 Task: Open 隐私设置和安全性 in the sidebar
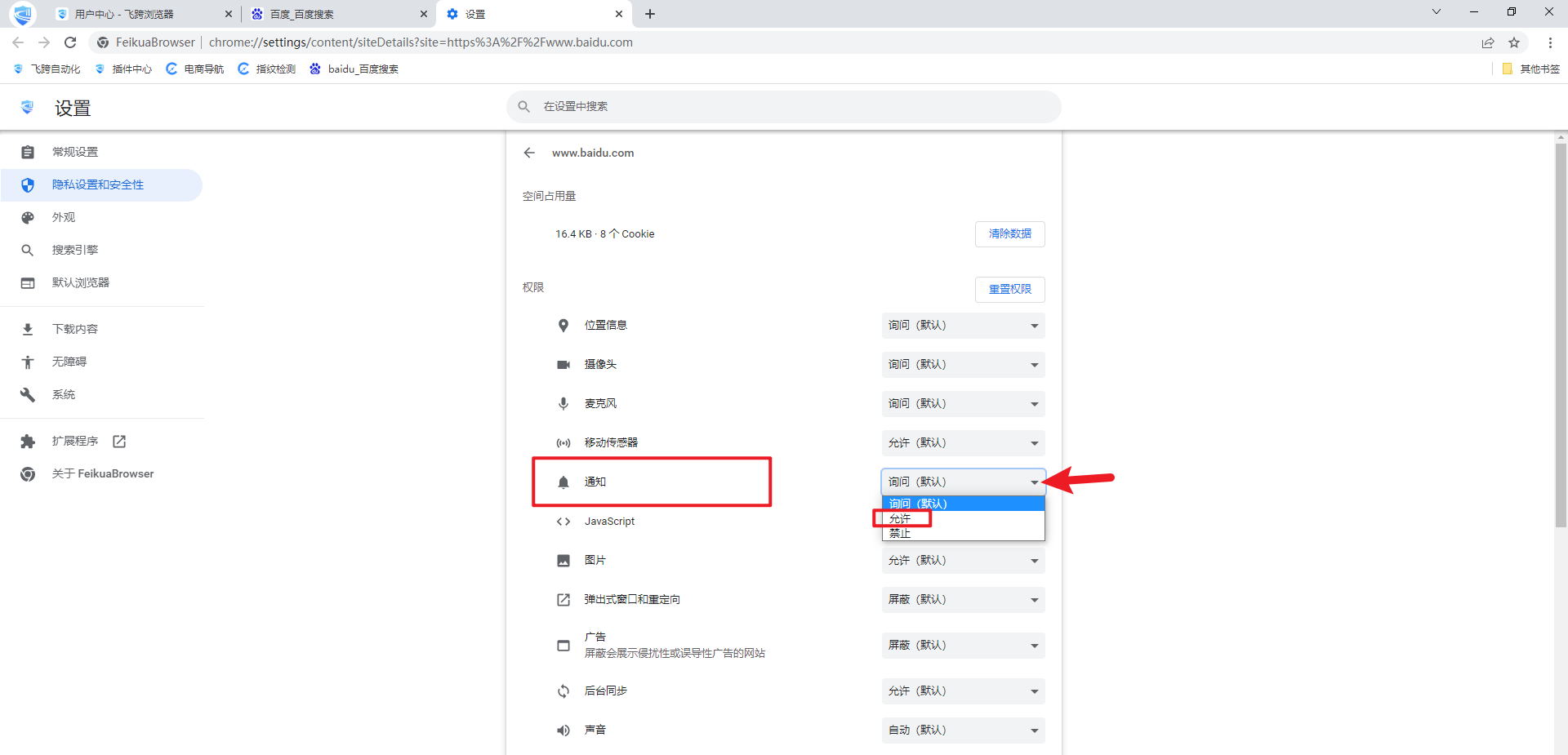(102, 185)
